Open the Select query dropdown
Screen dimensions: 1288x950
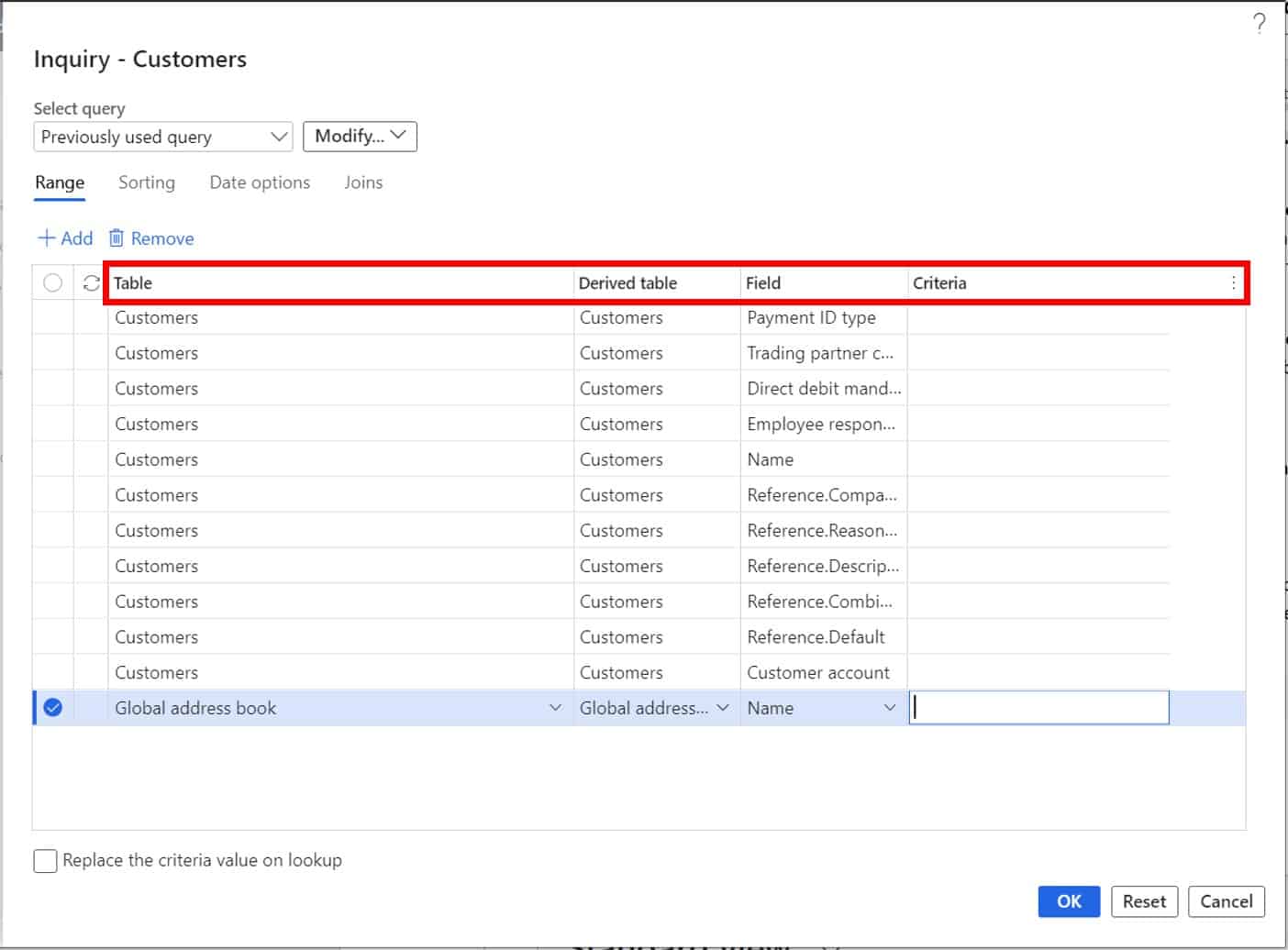click(278, 137)
